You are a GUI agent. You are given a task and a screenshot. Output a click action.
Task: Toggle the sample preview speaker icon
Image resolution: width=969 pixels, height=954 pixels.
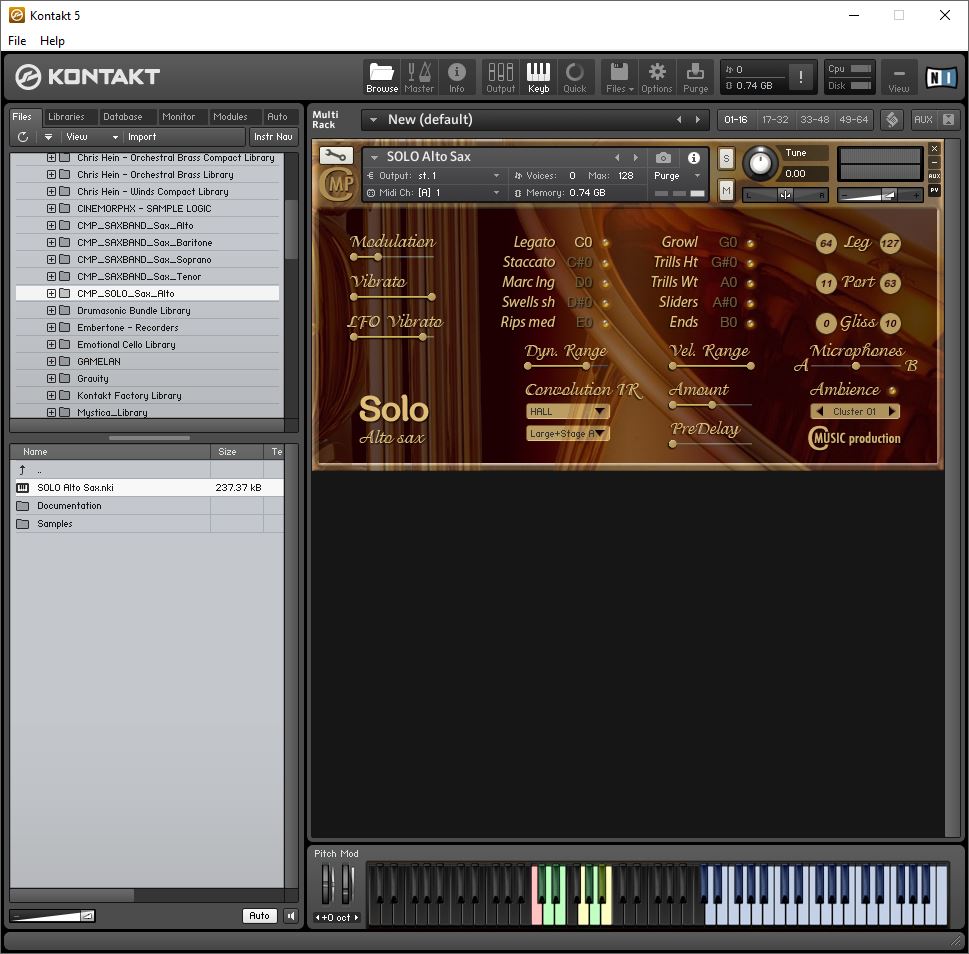click(x=290, y=916)
